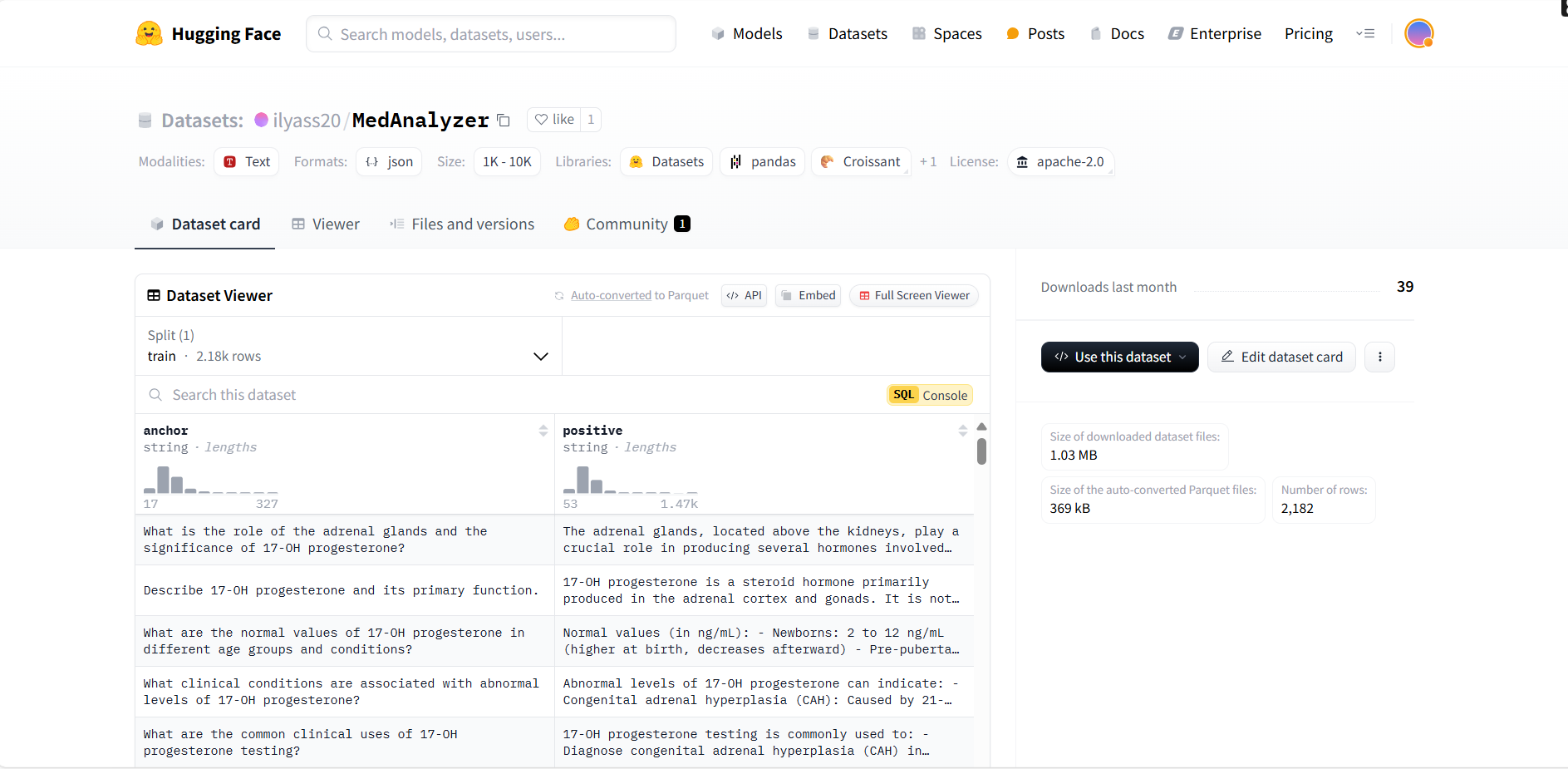Select the cell 'The adrenal glands, located above the kidneys'
1568x769 pixels.
tap(764, 540)
